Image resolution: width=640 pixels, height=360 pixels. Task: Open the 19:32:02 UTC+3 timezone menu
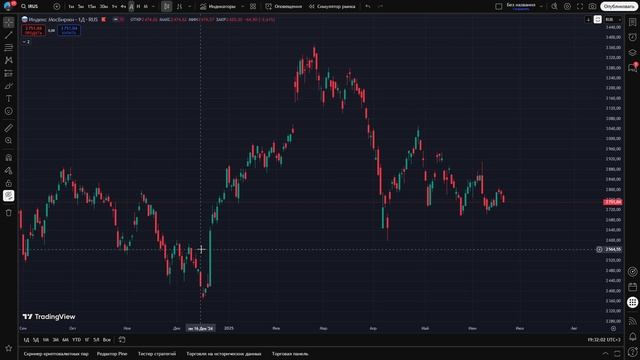[x=604, y=340]
